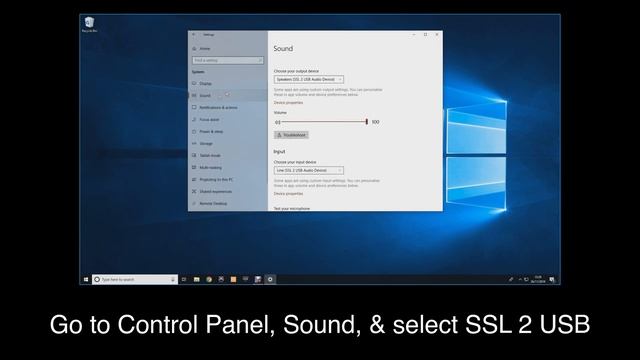Click the Find a setting search box
This screenshot has height=360, width=640.
coord(228,60)
